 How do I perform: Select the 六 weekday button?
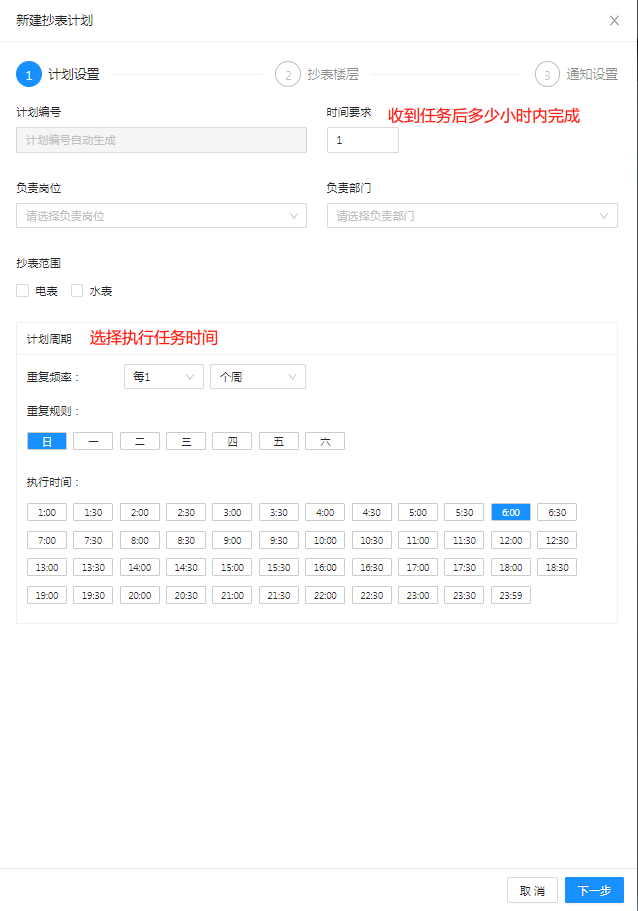tap(325, 441)
